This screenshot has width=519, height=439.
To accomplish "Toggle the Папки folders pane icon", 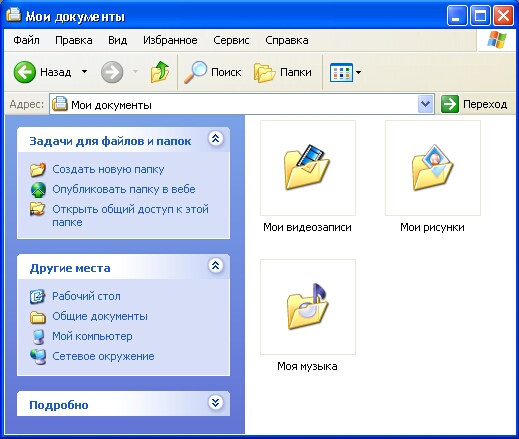I will click(264, 72).
